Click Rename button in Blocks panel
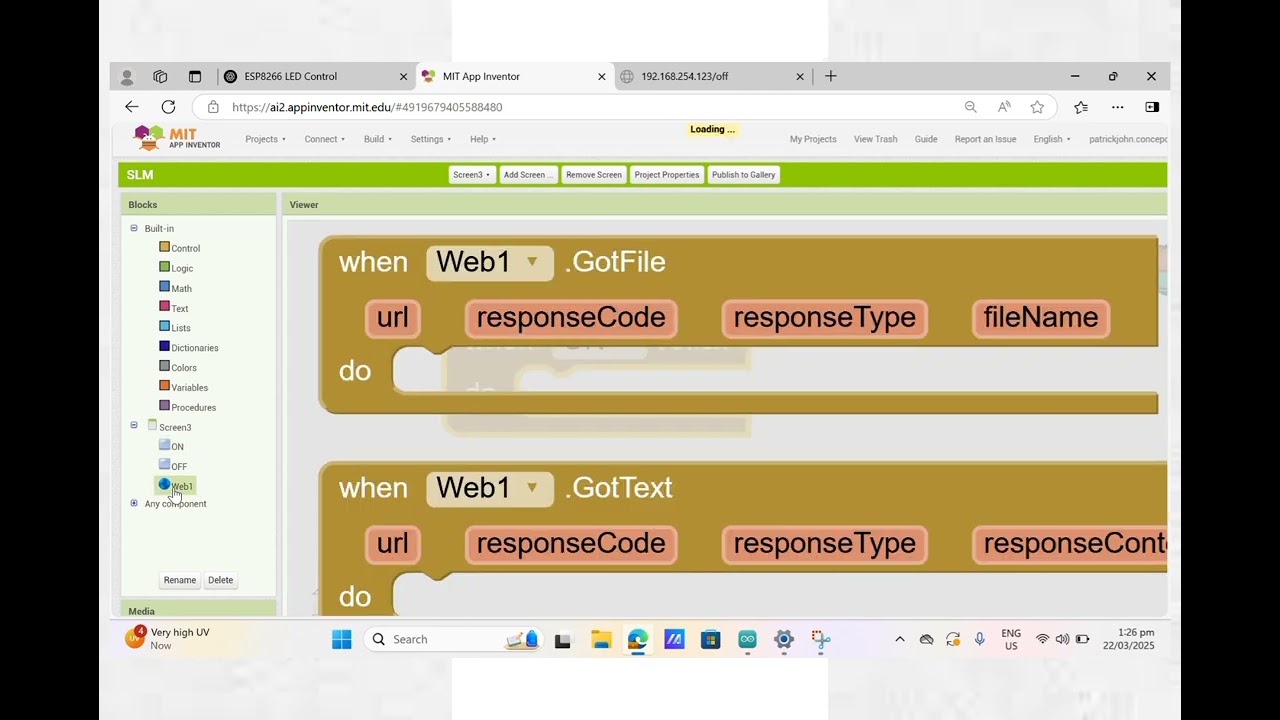Image resolution: width=1280 pixels, height=720 pixels. click(180, 580)
